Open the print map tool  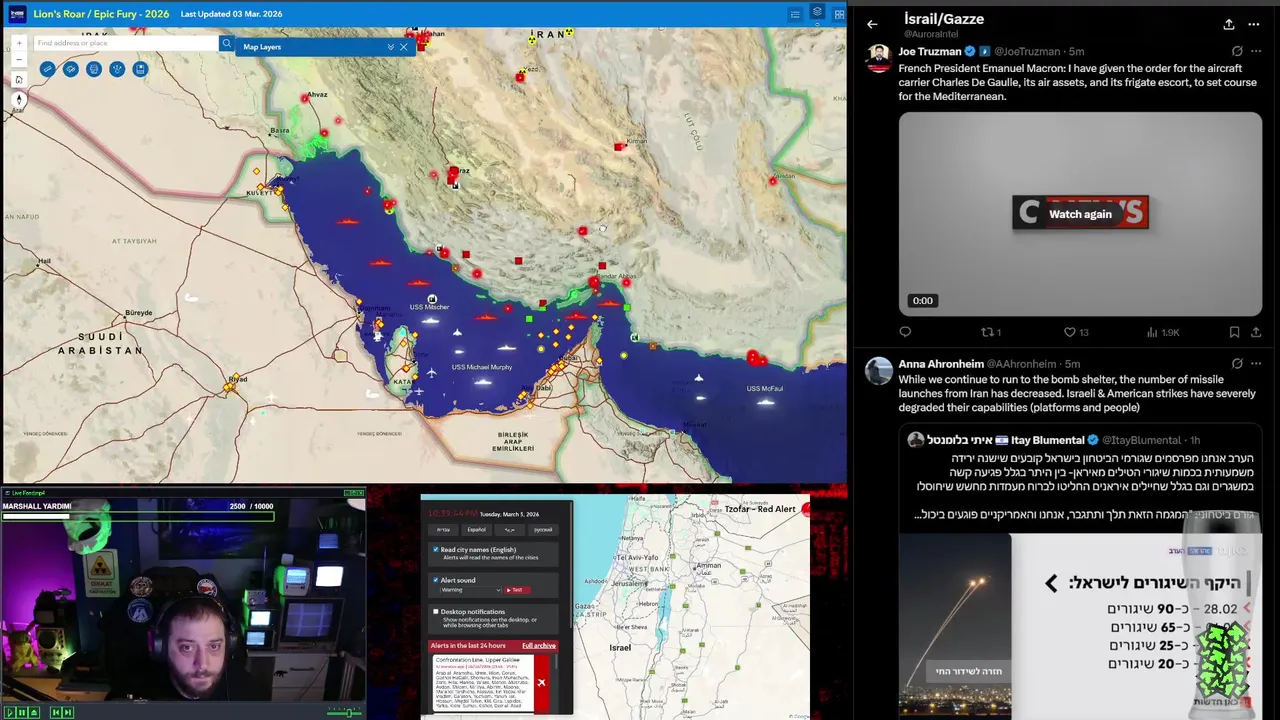tap(94, 69)
